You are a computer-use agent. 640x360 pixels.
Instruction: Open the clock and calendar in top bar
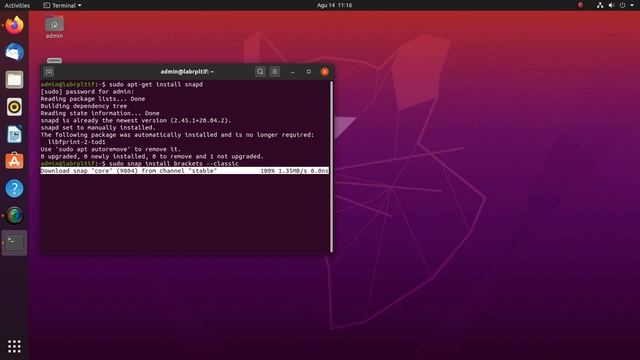click(x=334, y=5)
